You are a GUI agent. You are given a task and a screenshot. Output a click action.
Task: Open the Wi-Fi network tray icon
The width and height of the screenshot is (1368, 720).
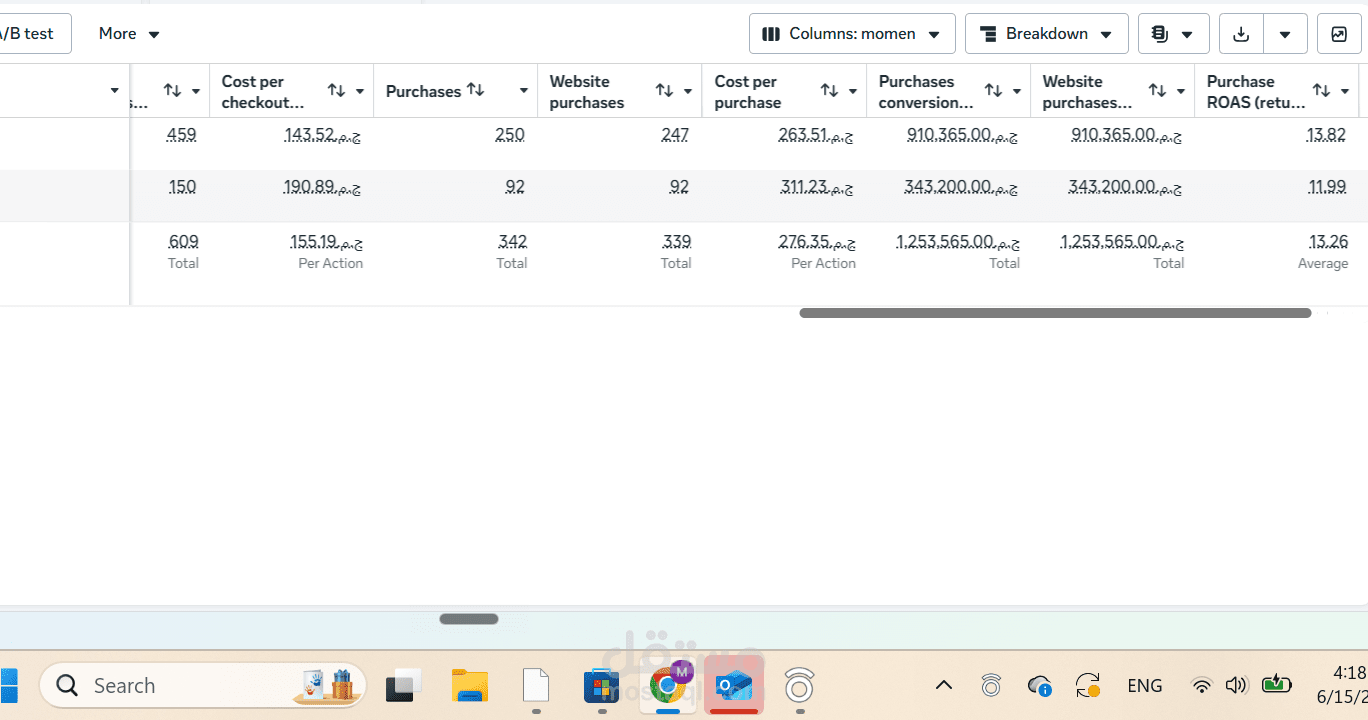[1202, 686]
